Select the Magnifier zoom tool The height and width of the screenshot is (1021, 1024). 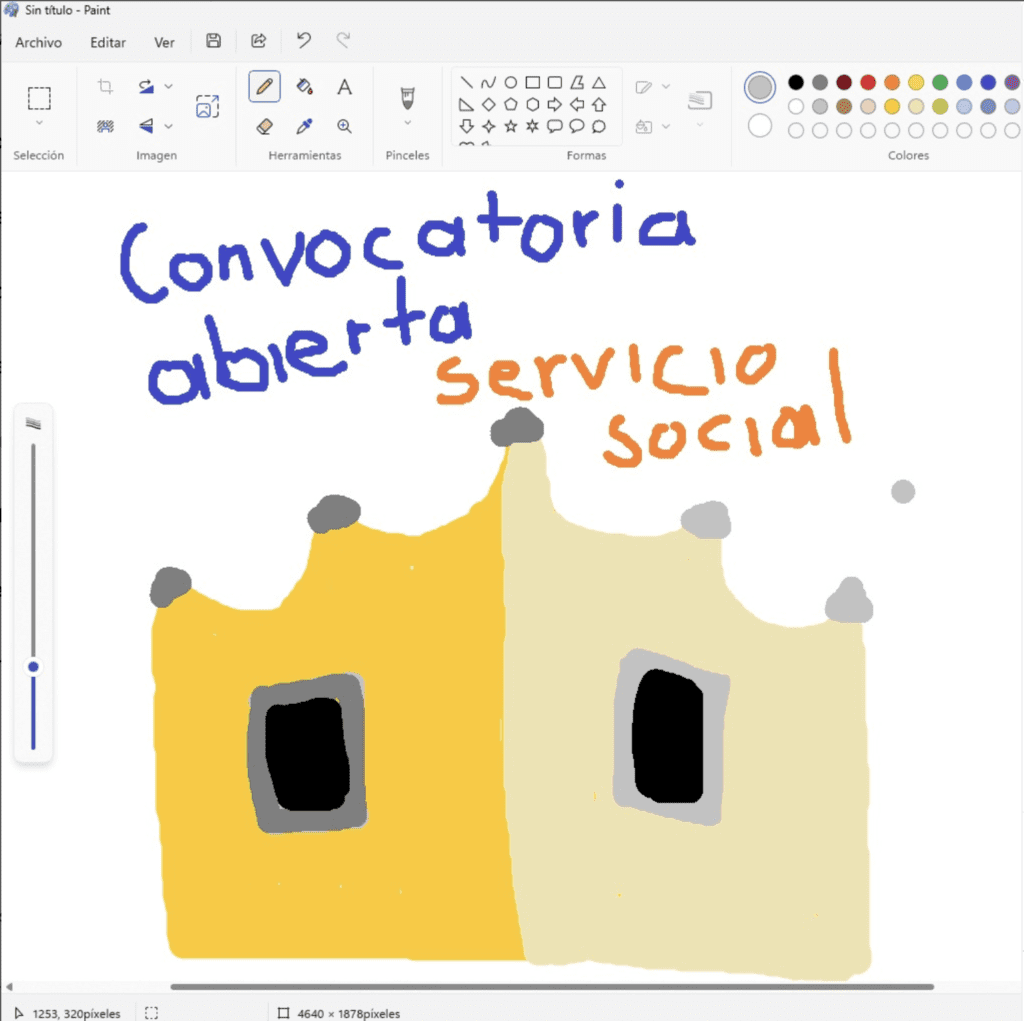click(344, 126)
